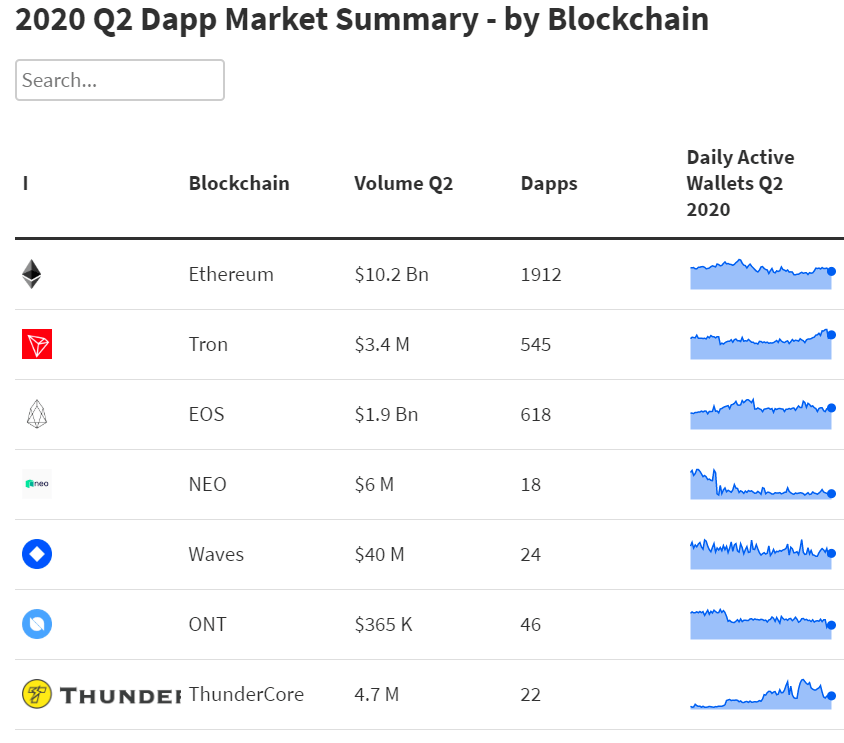844x743 pixels.
Task: Click the NEO daily wallets sparkline
Action: [x=760, y=485]
